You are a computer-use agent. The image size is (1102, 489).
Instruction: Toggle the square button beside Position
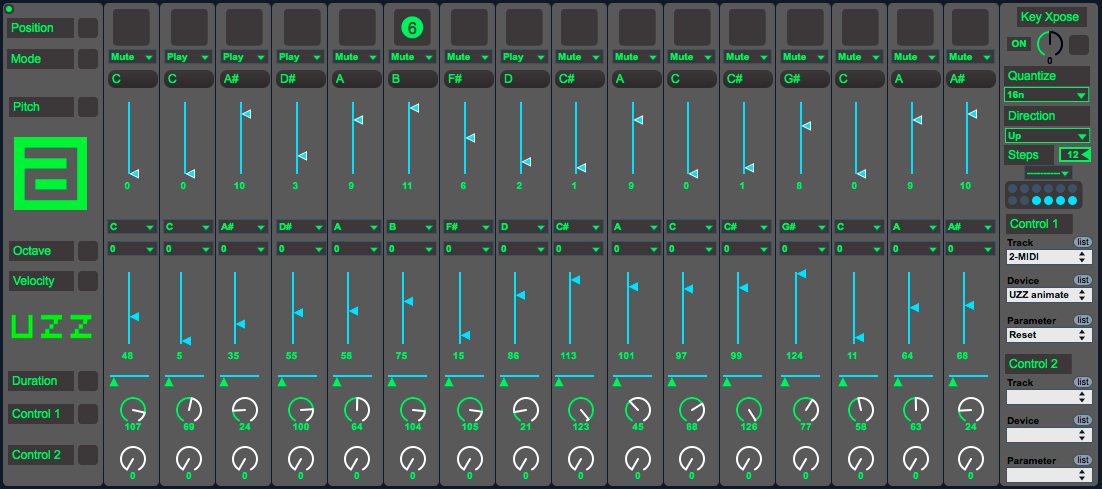pos(88,28)
